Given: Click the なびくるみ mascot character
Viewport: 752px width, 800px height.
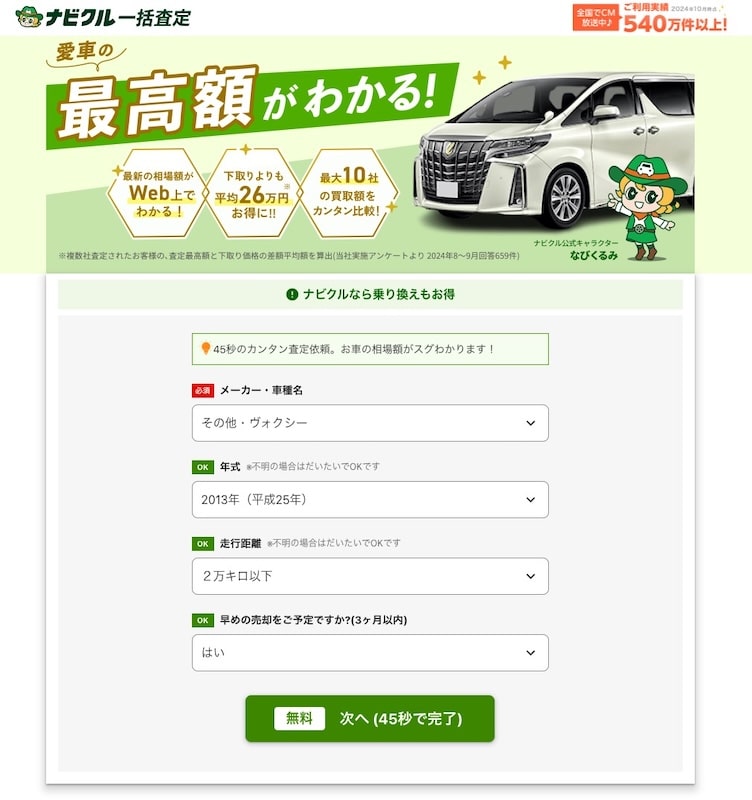Looking at the screenshot, I should (647, 207).
